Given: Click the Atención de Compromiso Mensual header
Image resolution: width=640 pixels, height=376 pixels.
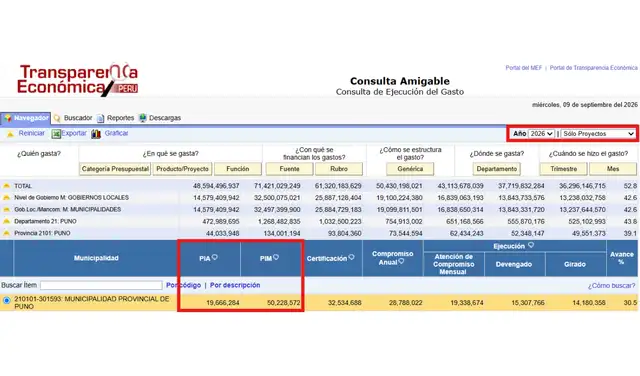Looking at the screenshot, I should click(453, 264).
